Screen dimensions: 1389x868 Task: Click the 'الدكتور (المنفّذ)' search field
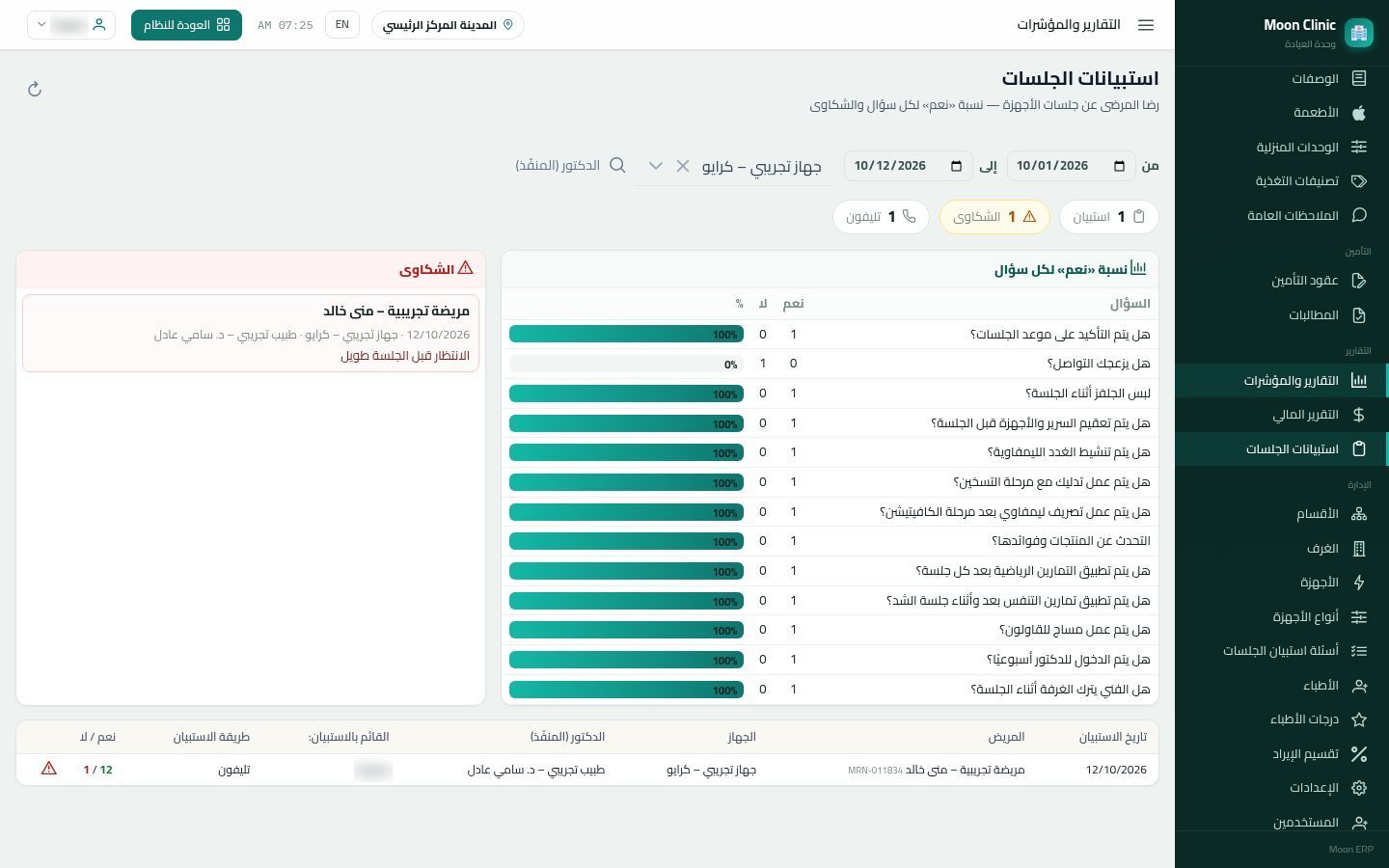[x=570, y=166]
